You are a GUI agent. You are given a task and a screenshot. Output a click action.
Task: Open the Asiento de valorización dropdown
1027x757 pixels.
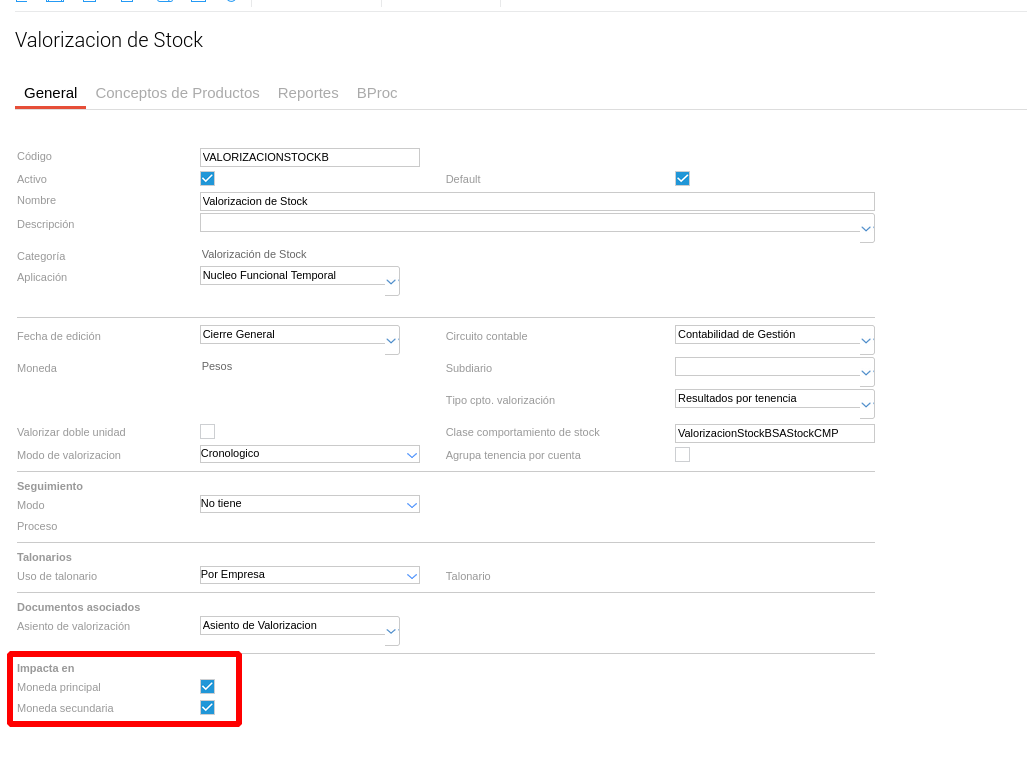pyautogui.click(x=391, y=632)
